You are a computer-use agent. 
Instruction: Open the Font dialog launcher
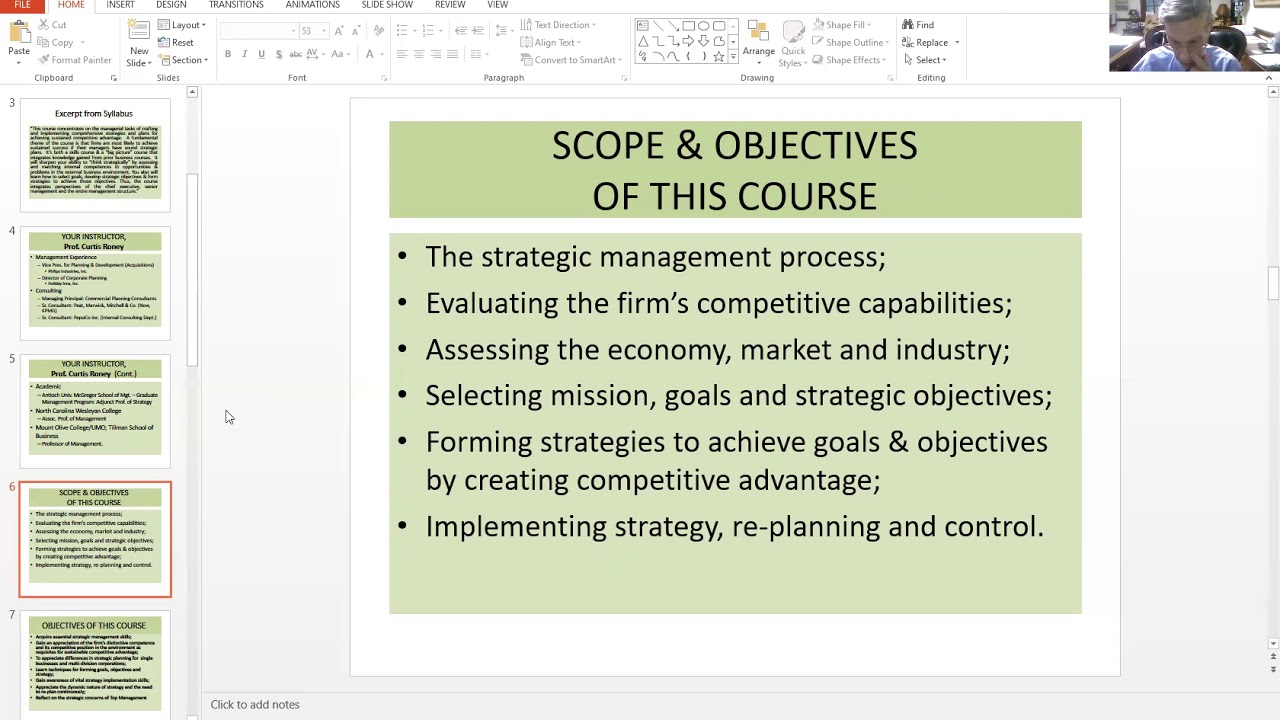coord(384,78)
